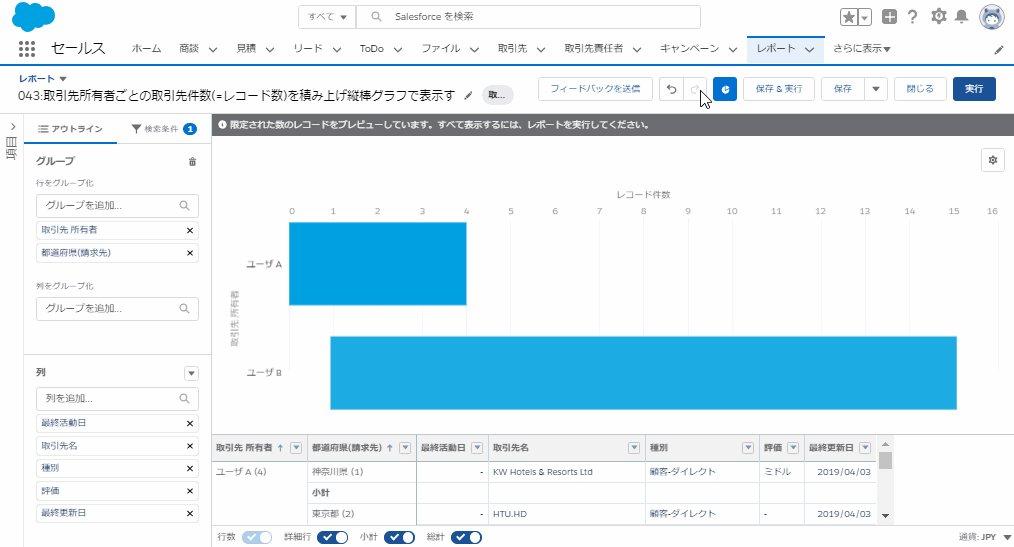Click the undo arrow button
Screen dimensions: 1014x547
[x=671, y=89]
